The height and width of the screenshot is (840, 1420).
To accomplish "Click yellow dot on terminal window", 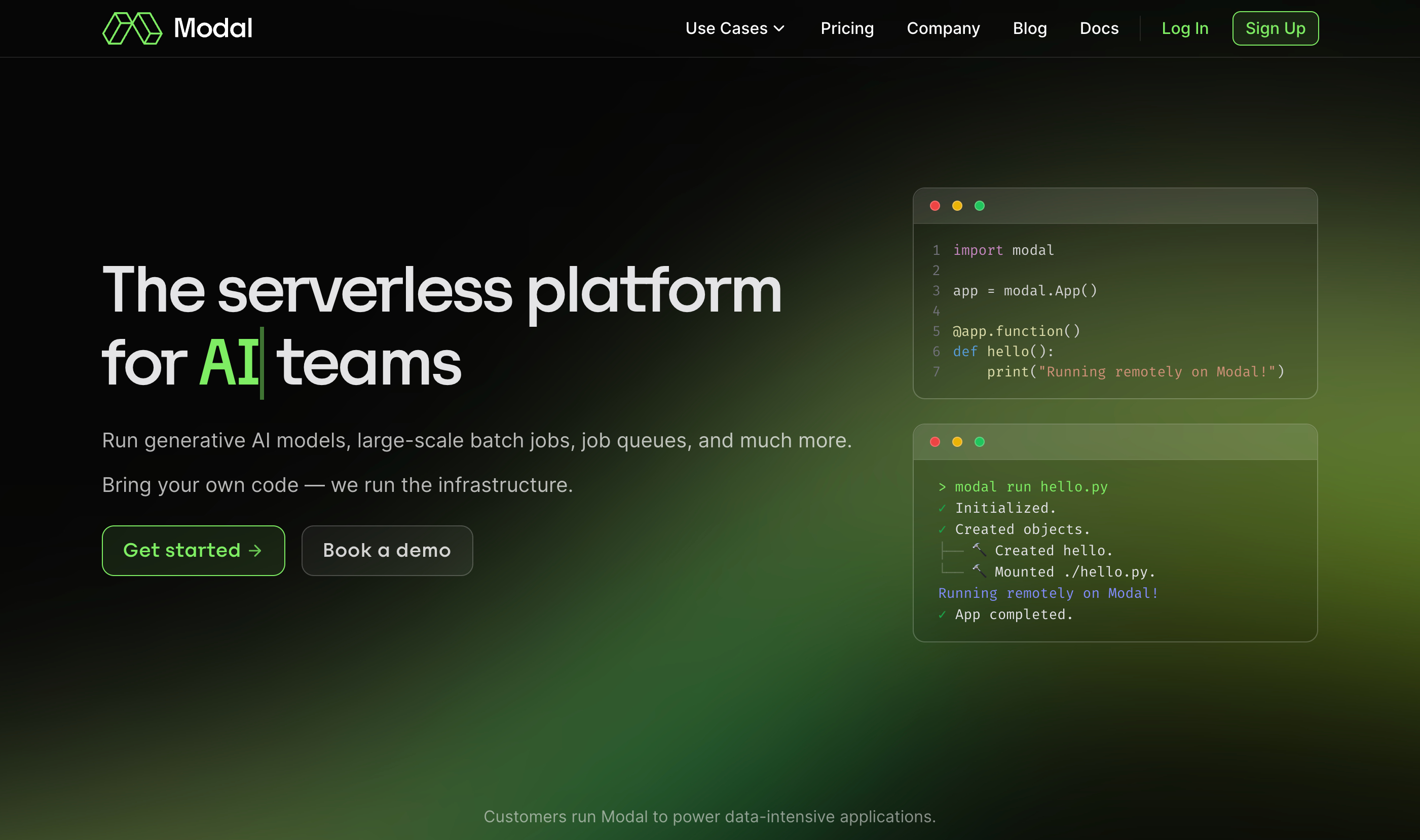I will pos(957,441).
